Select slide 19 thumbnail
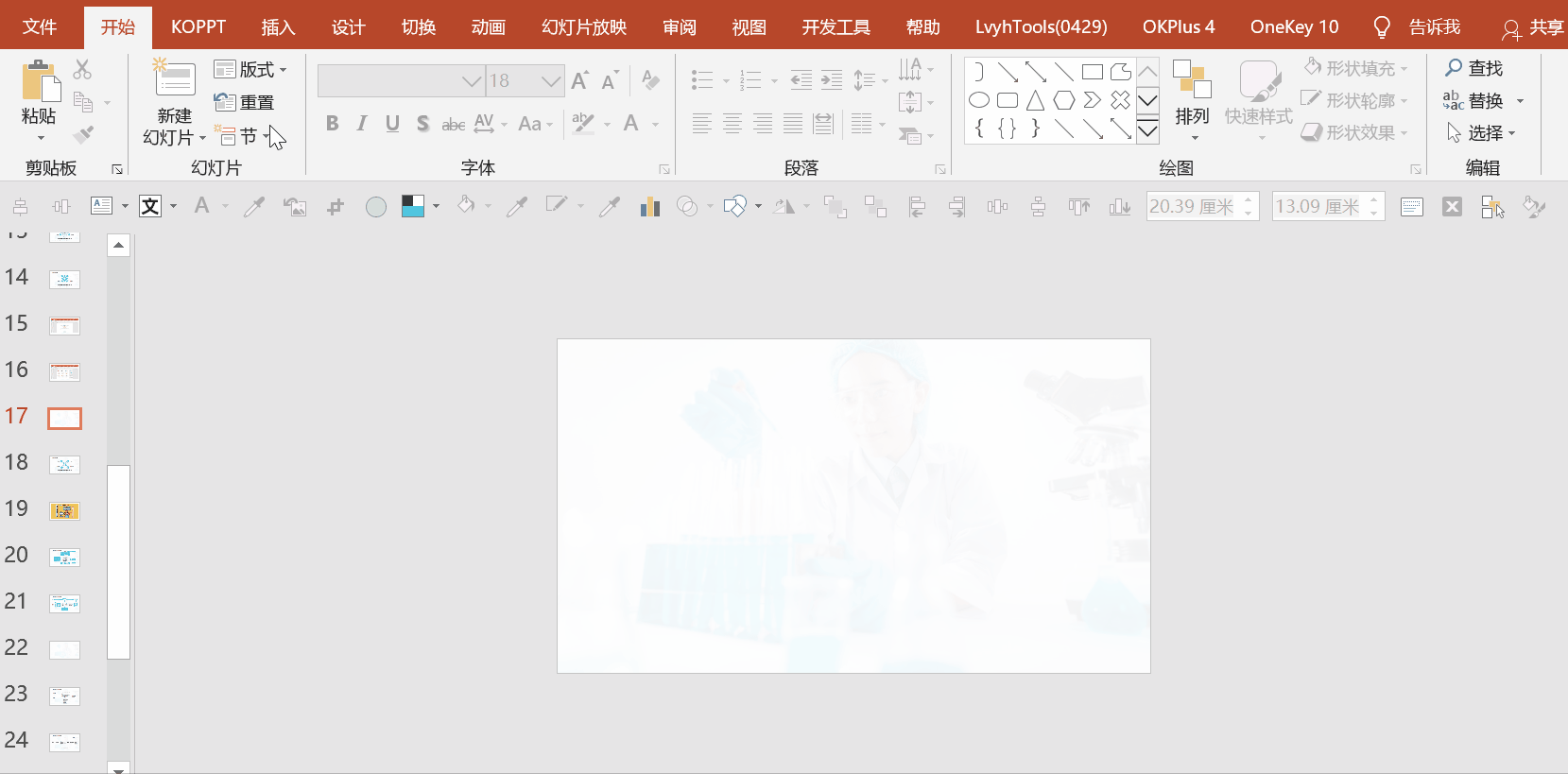The image size is (1568, 774). coord(64,511)
